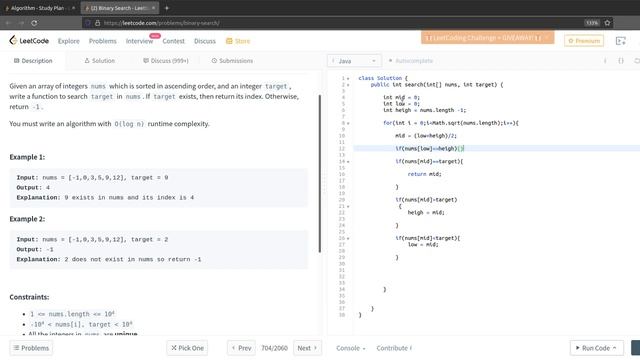Bookmark the page with the star icon
The height and width of the screenshot is (360, 640).
coord(607,23)
